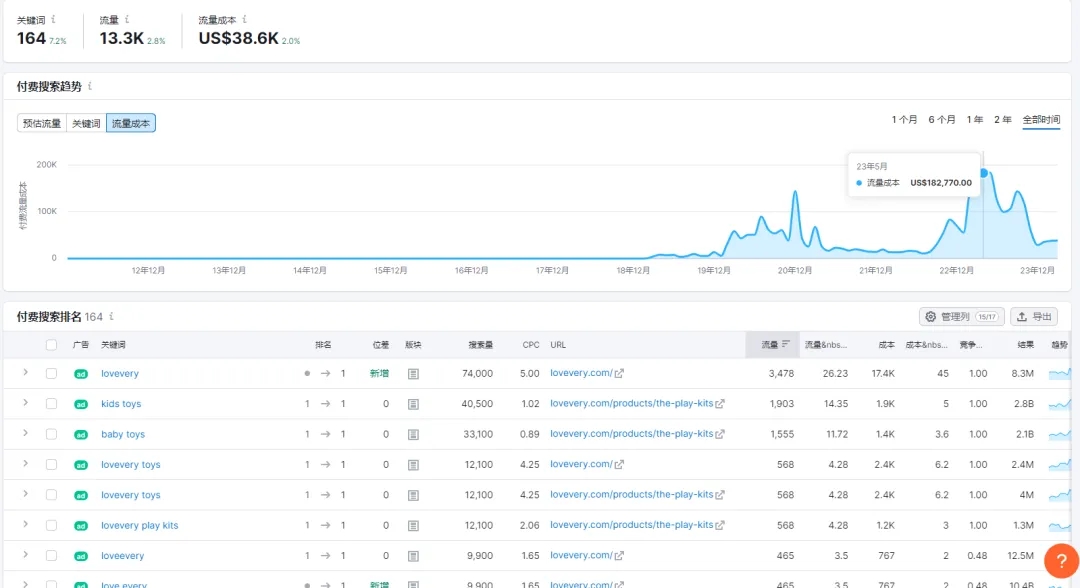Click info icon next to 流量成本 metric

pyautogui.click(x=245, y=19)
